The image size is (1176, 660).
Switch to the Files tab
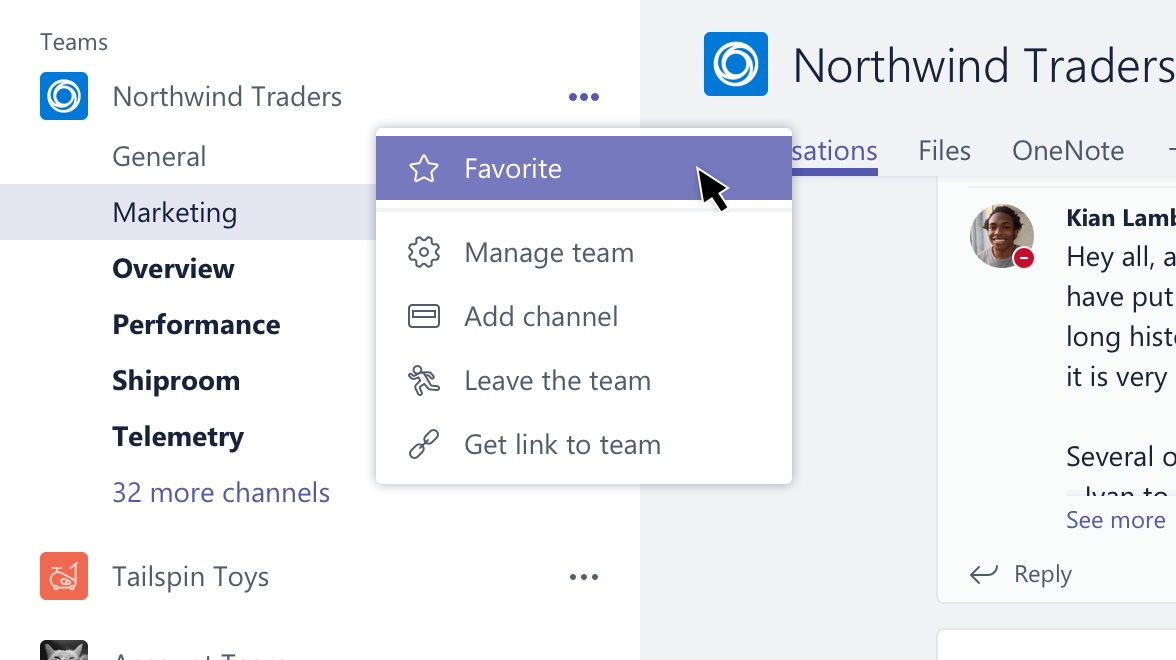click(x=944, y=152)
